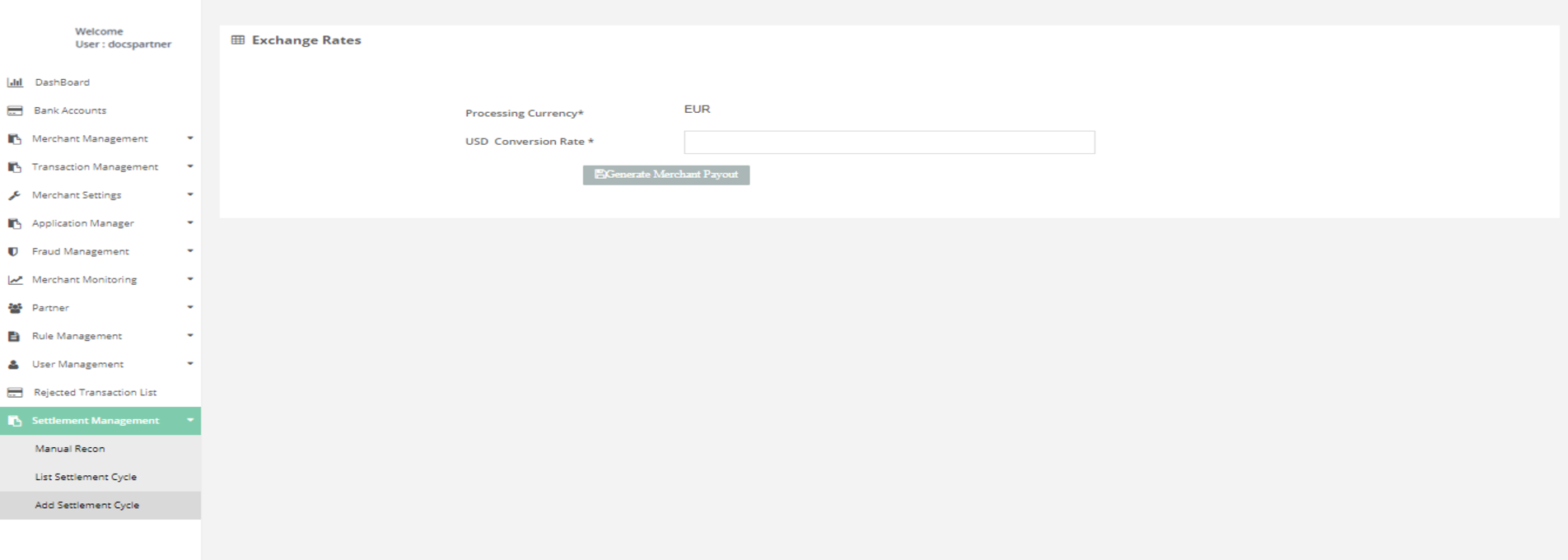Expand Application Manager dropdown arrow

pos(190,223)
